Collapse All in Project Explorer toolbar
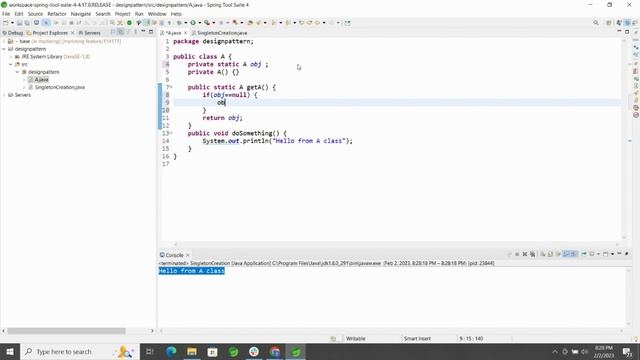640x360 pixels. pyautogui.click(x=113, y=32)
